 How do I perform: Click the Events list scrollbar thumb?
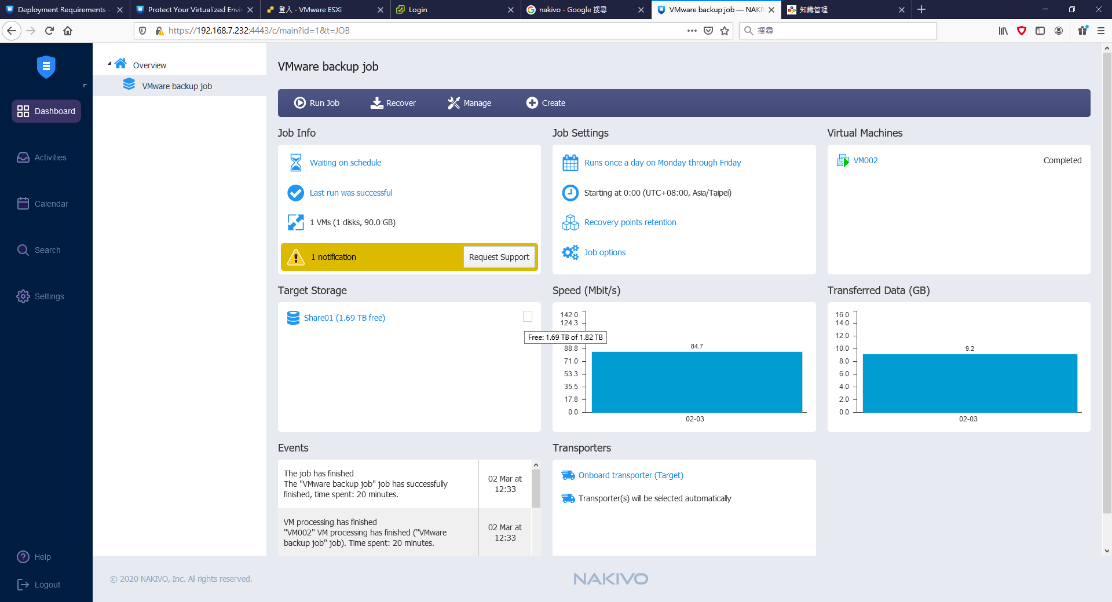tap(536, 489)
